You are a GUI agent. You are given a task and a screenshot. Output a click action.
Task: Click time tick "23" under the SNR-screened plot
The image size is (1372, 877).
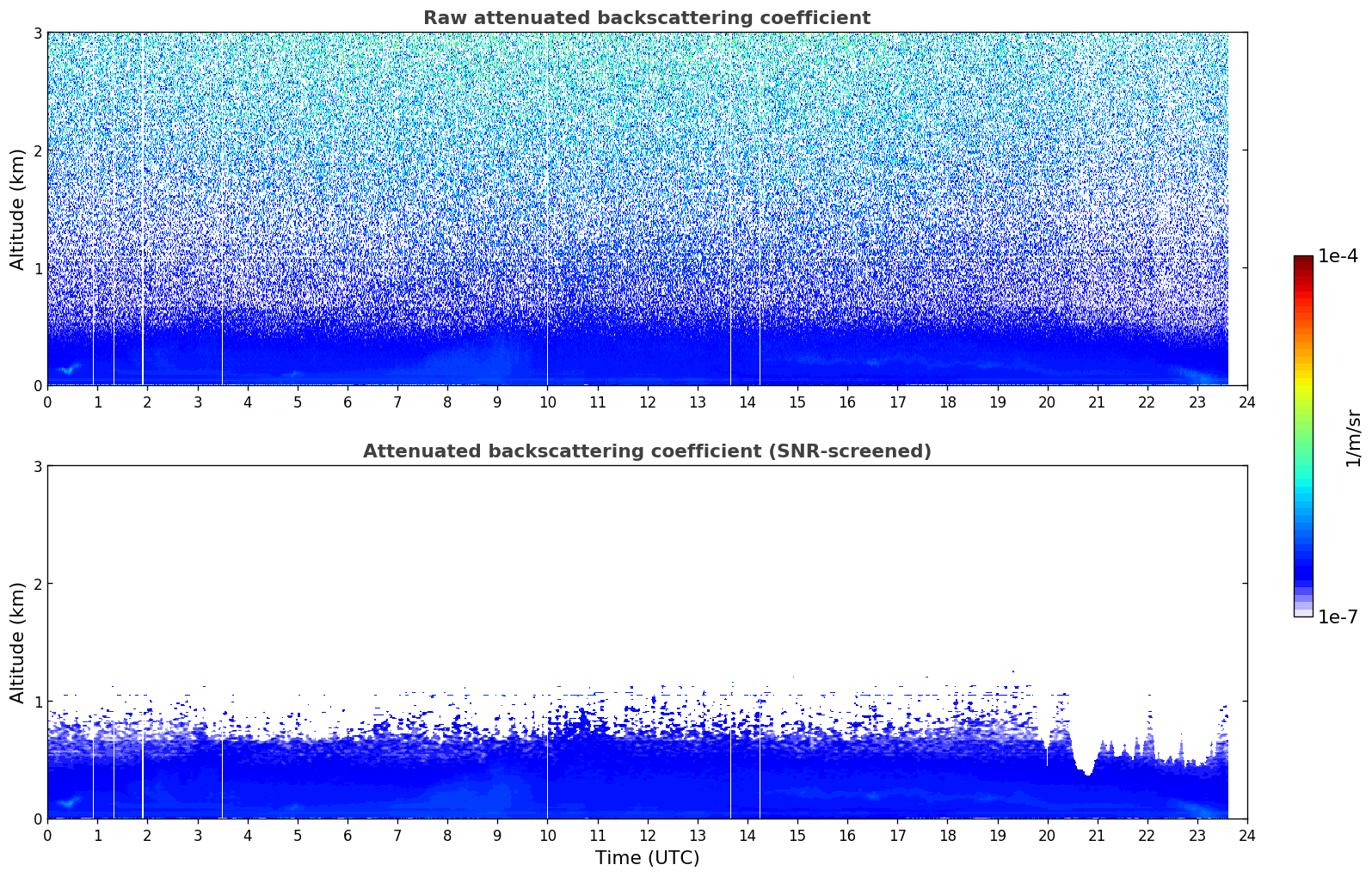tap(1197, 835)
